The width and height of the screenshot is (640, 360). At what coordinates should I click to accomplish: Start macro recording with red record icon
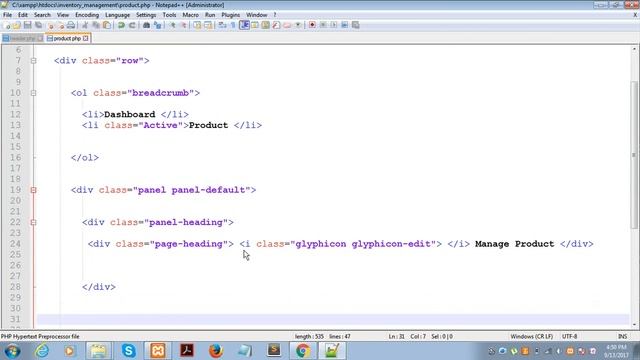tap(312, 25)
